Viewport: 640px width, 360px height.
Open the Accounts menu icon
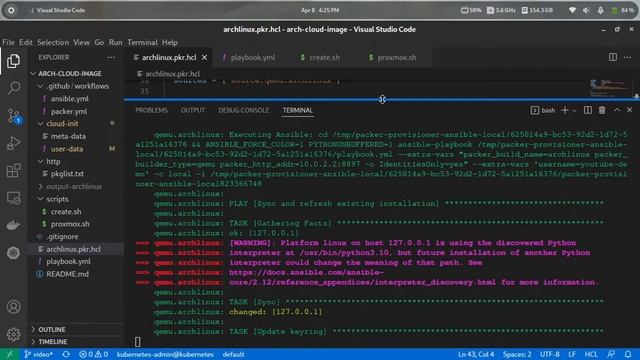click(x=13, y=307)
